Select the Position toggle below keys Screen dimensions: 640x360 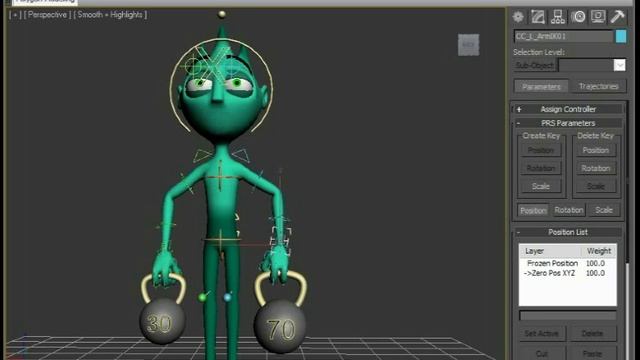coord(533,210)
